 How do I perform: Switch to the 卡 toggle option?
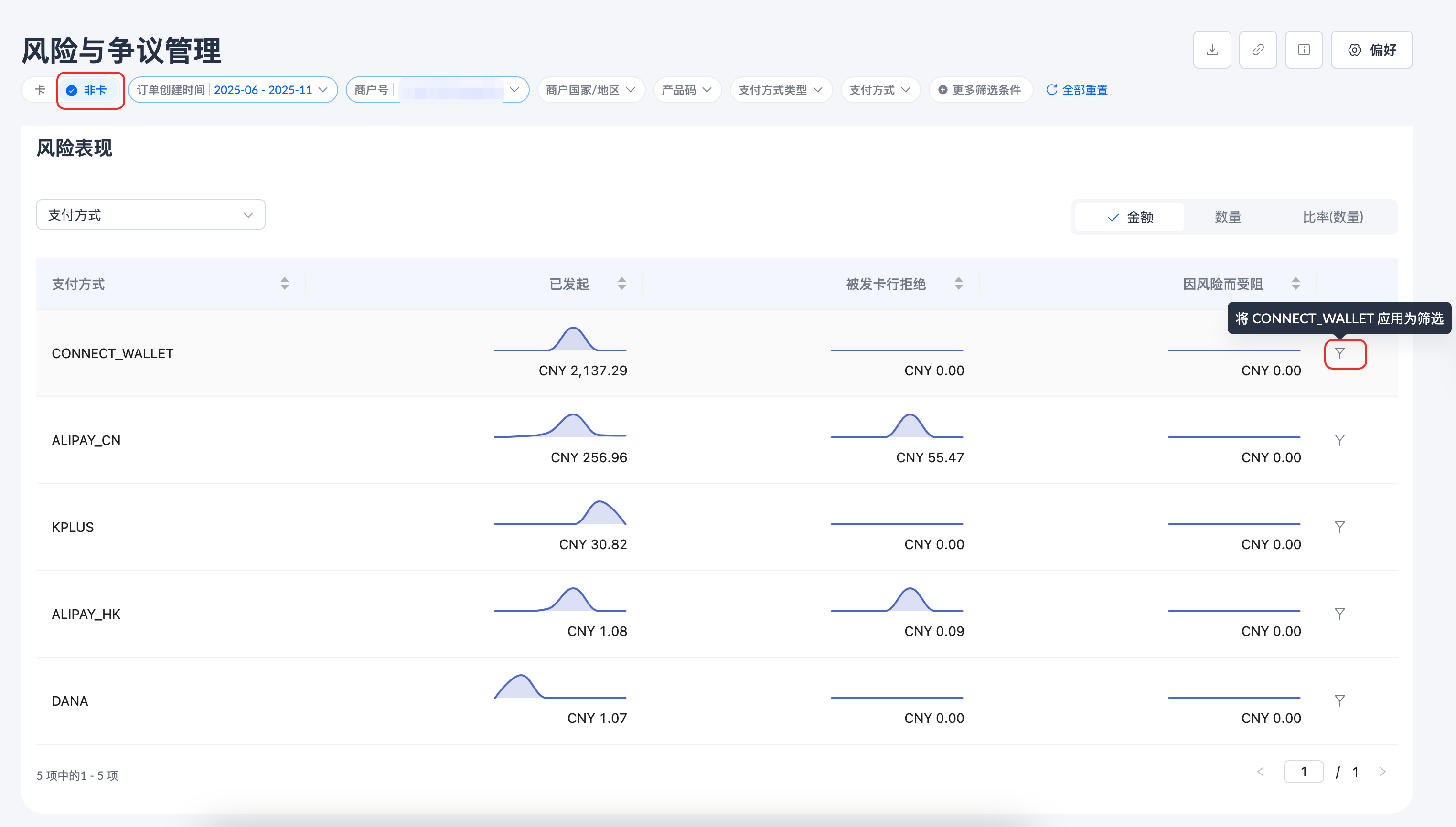click(x=40, y=90)
